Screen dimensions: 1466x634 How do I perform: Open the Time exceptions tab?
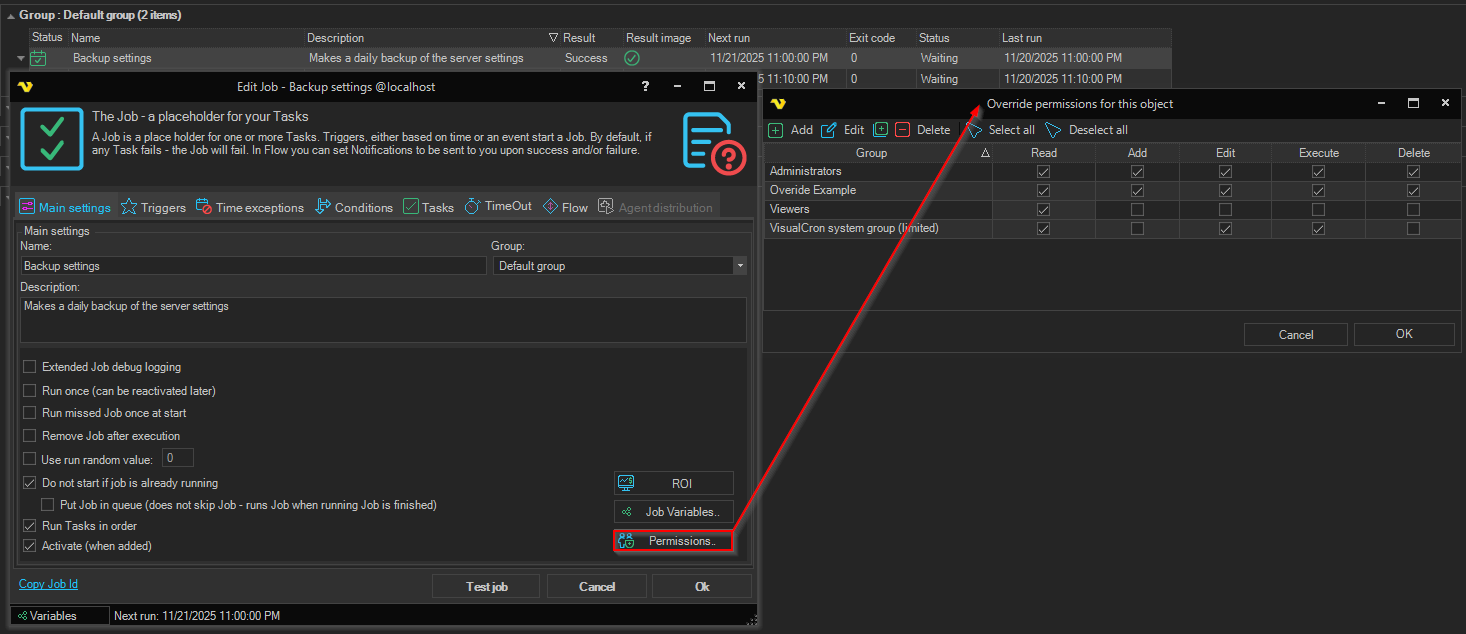(x=249, y=207)
